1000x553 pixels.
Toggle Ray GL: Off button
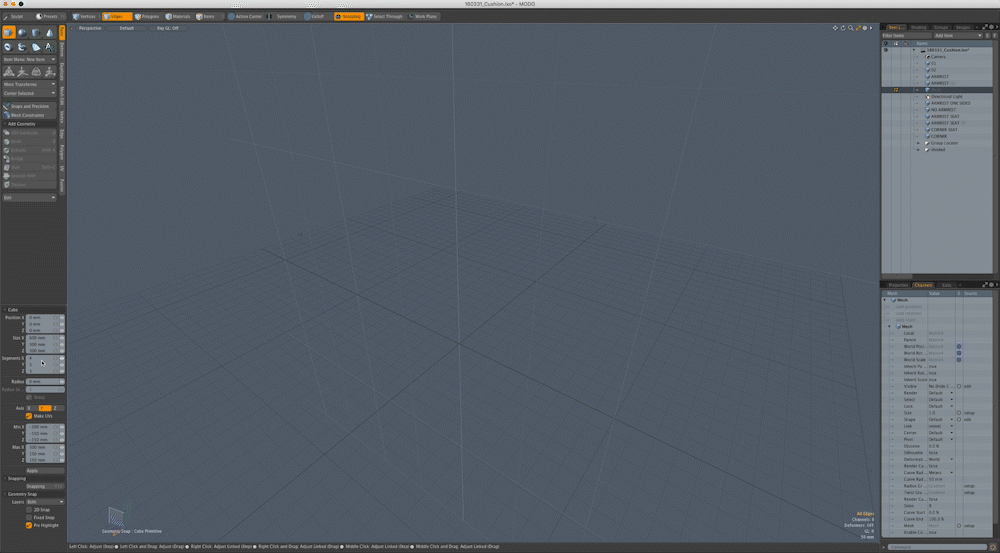(x=168, y=28)
